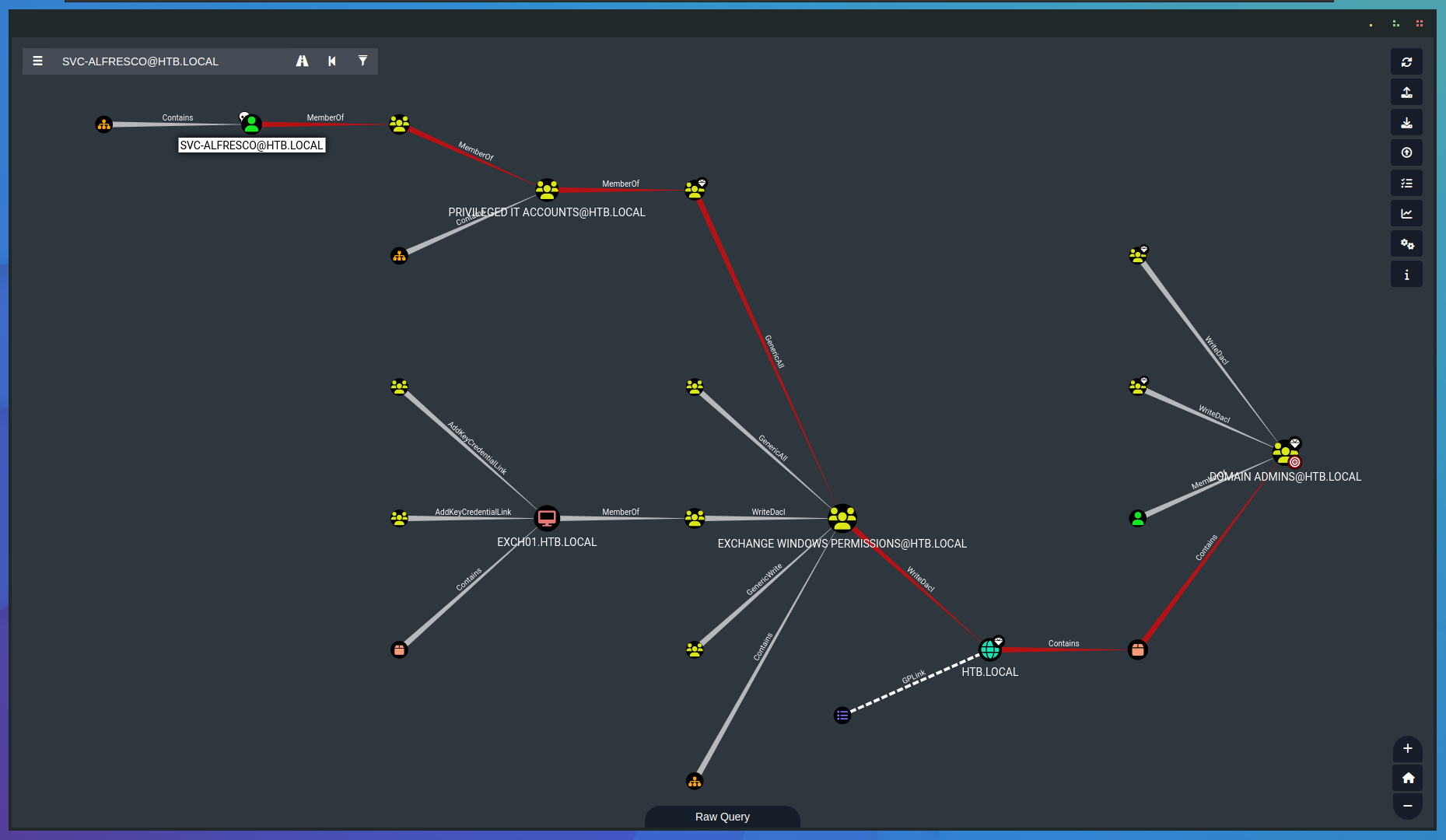Select topmost WriteDacl group node at right

point(1138,254)
